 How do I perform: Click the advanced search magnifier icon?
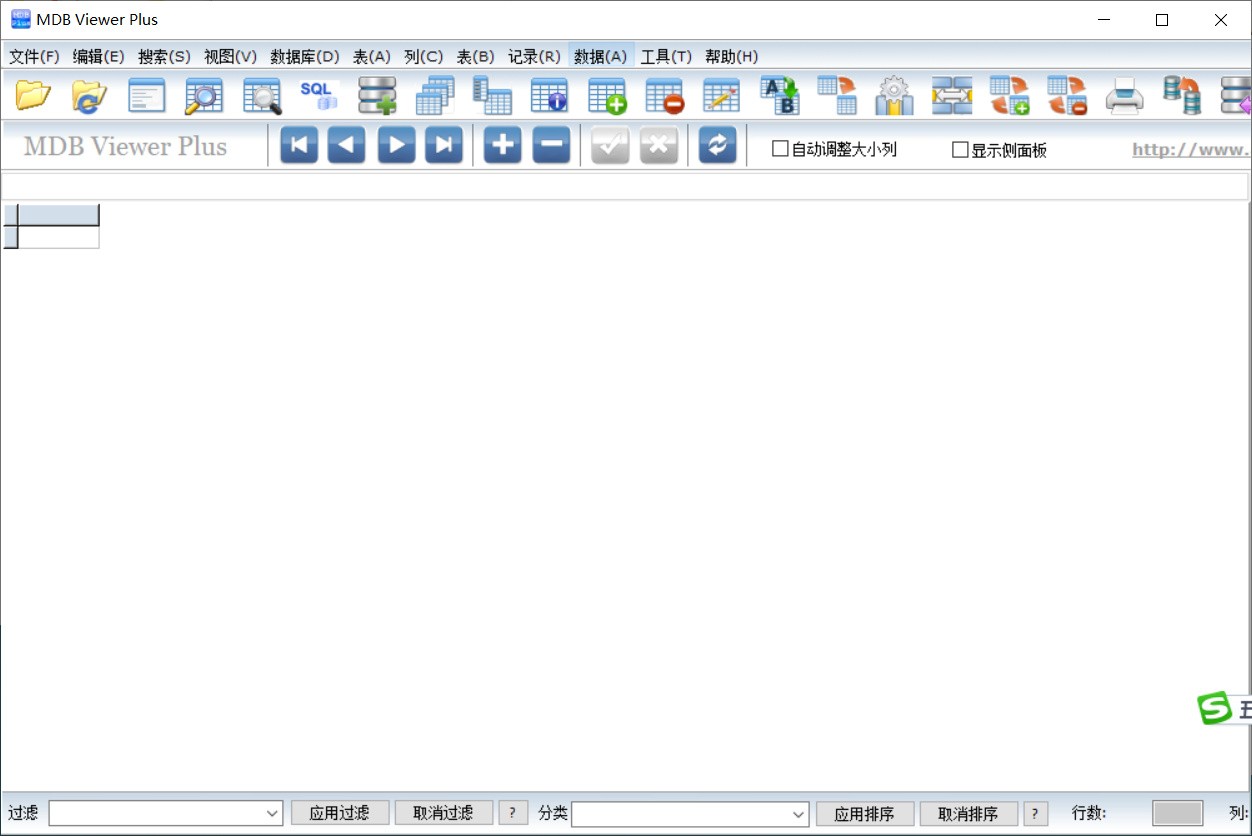pyautogui.click(x=262, y=96)
